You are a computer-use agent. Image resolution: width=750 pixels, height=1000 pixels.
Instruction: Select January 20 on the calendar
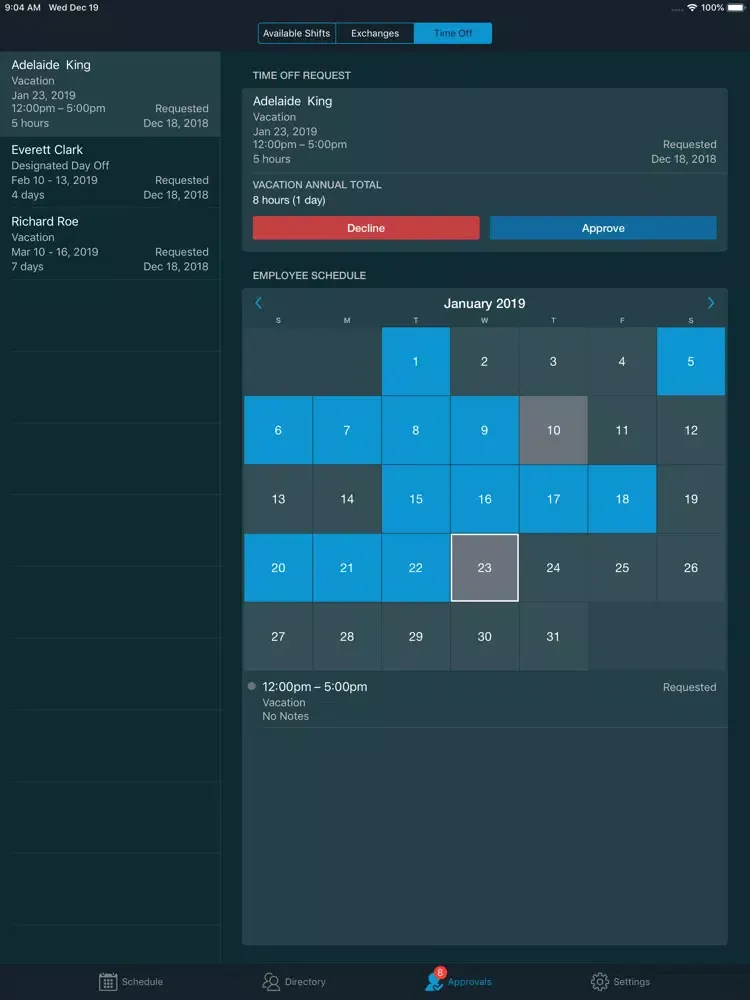[278, 568]
